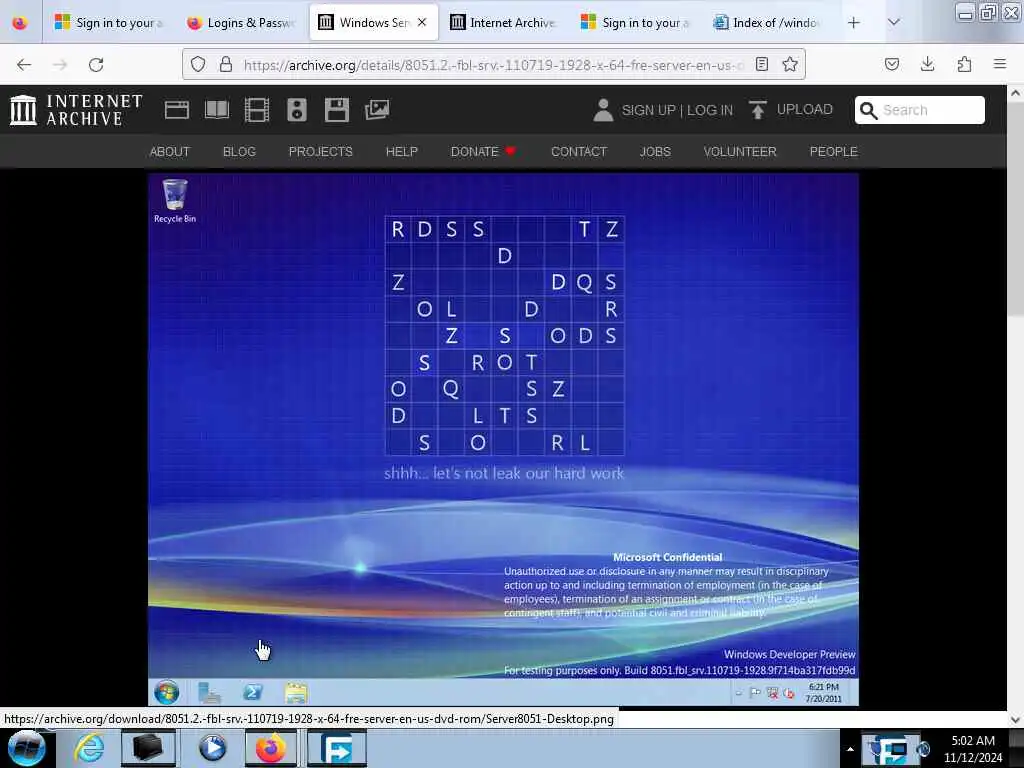Screen dimensions: 1024x768
Task: Click page scrollbar up arrow
Action: click(x=1015, y=93)
